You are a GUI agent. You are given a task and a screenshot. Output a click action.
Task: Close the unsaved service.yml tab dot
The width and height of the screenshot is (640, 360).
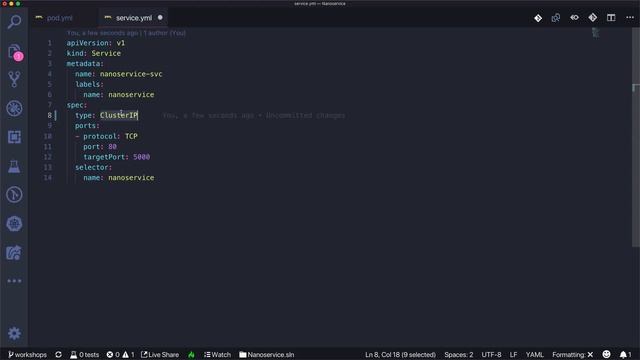[x=160, y=18]
